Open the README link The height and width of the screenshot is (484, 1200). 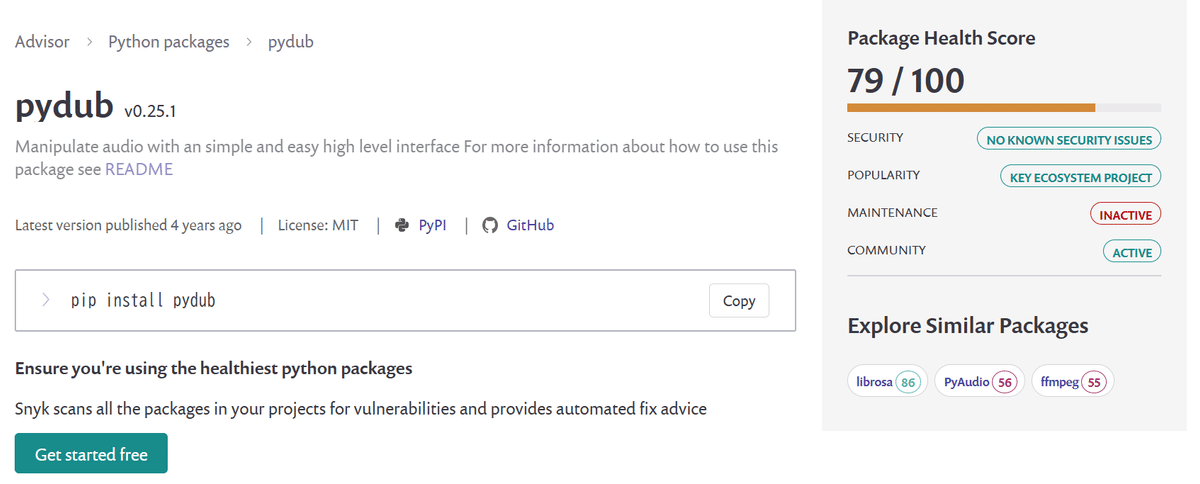click(x=139, y=170)
